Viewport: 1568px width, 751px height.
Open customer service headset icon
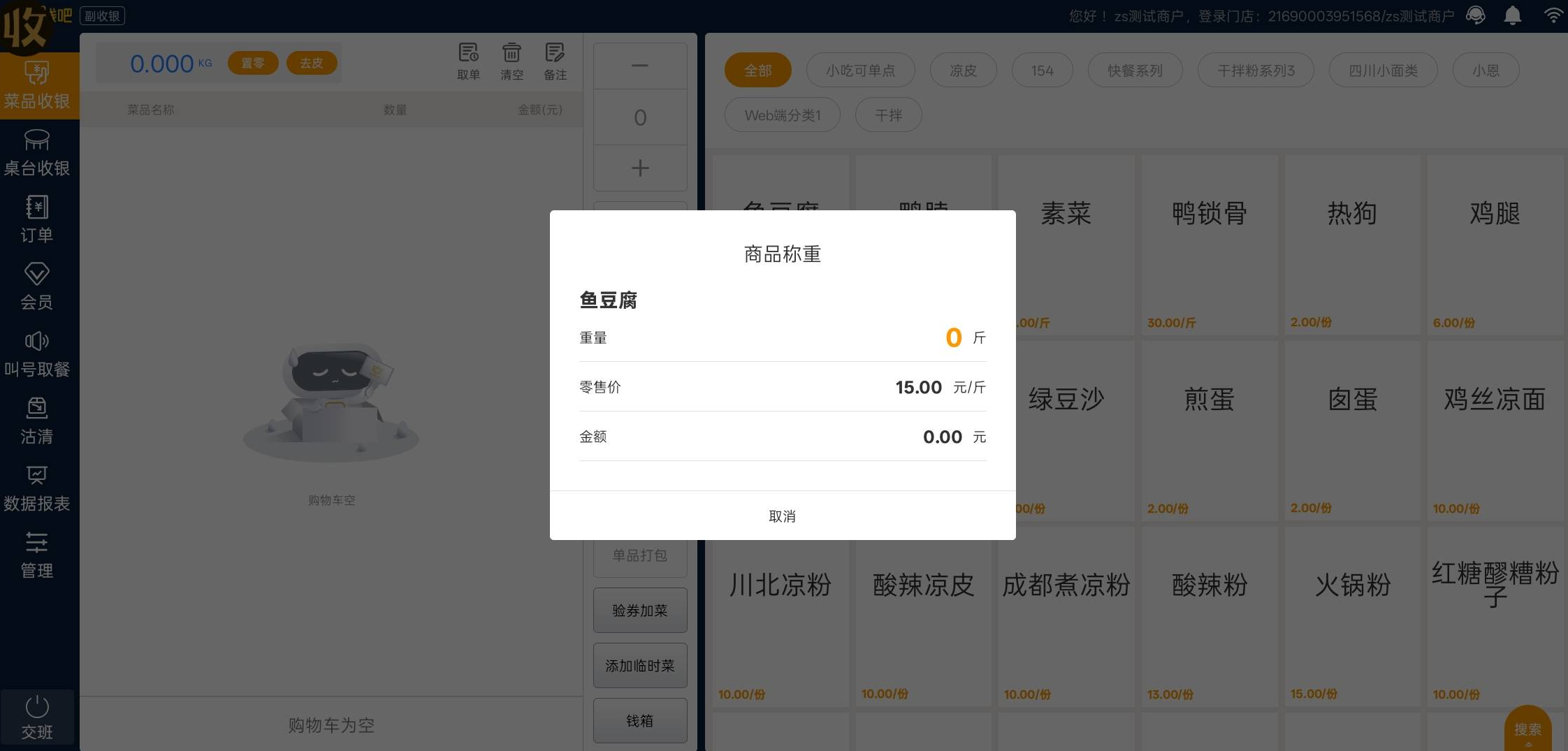[1476, 15]
